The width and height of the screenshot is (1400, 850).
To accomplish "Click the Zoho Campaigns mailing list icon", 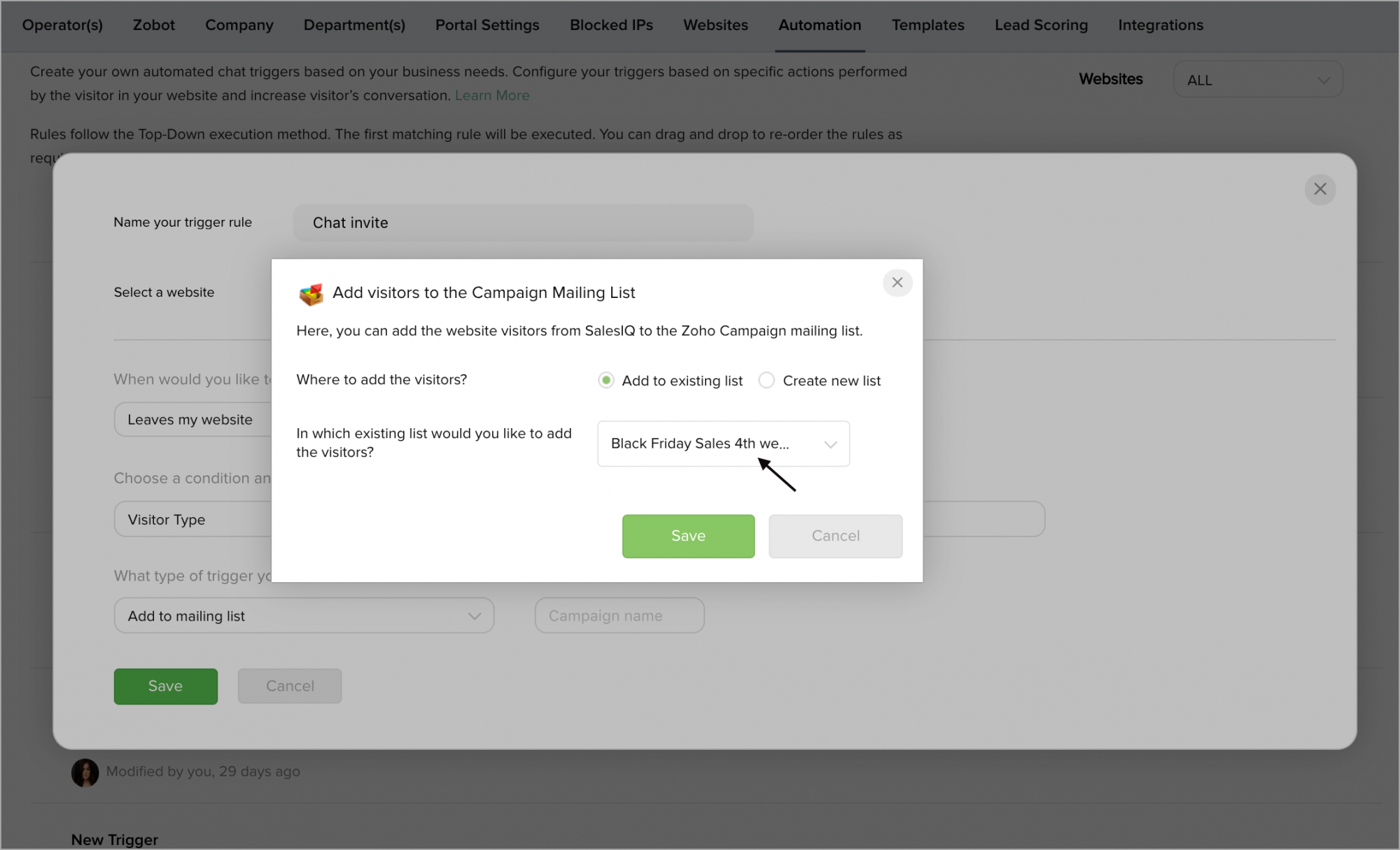I will click(x=311, y=294).
